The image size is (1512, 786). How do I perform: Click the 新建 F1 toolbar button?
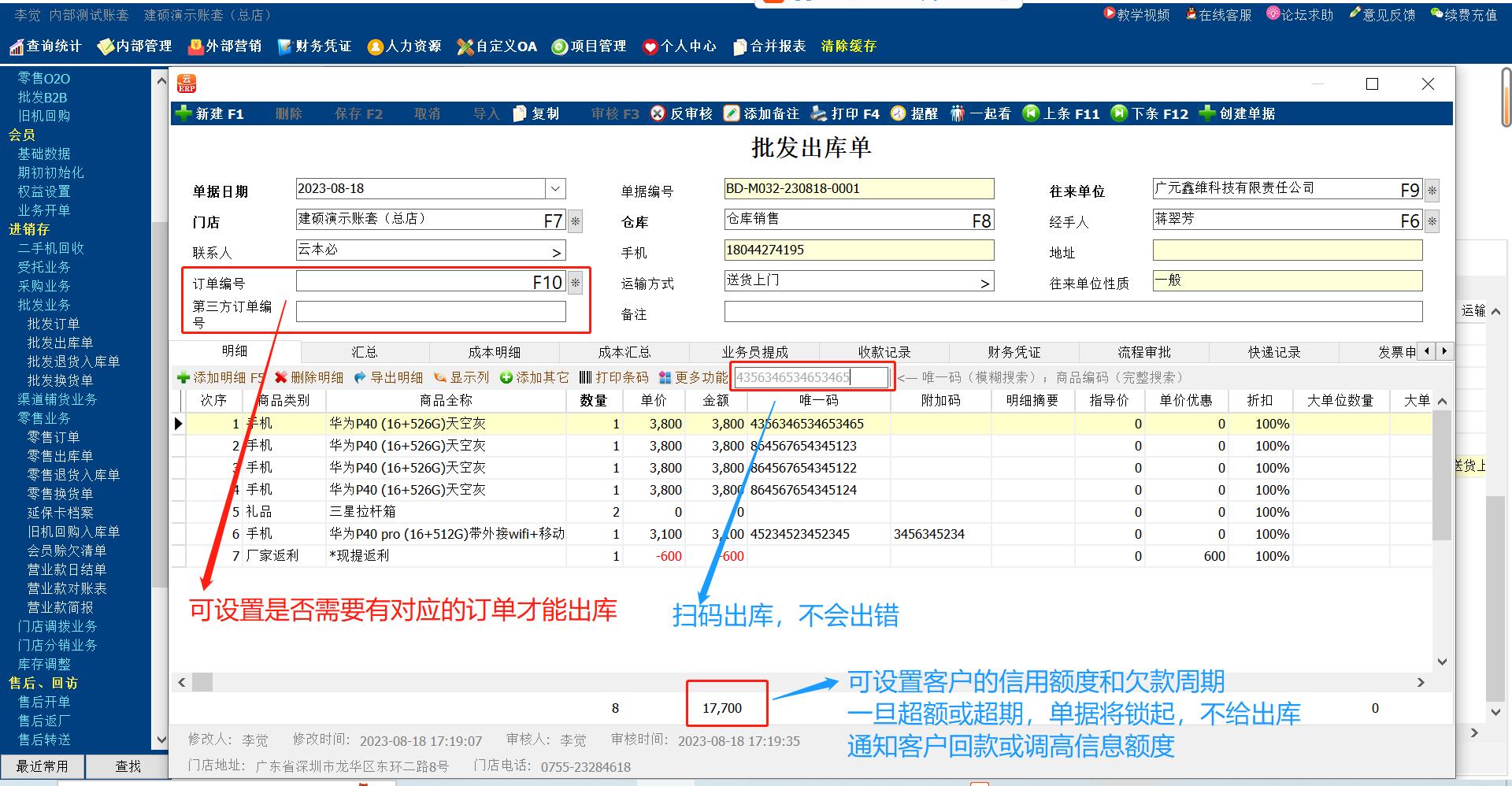click(210, 114)
